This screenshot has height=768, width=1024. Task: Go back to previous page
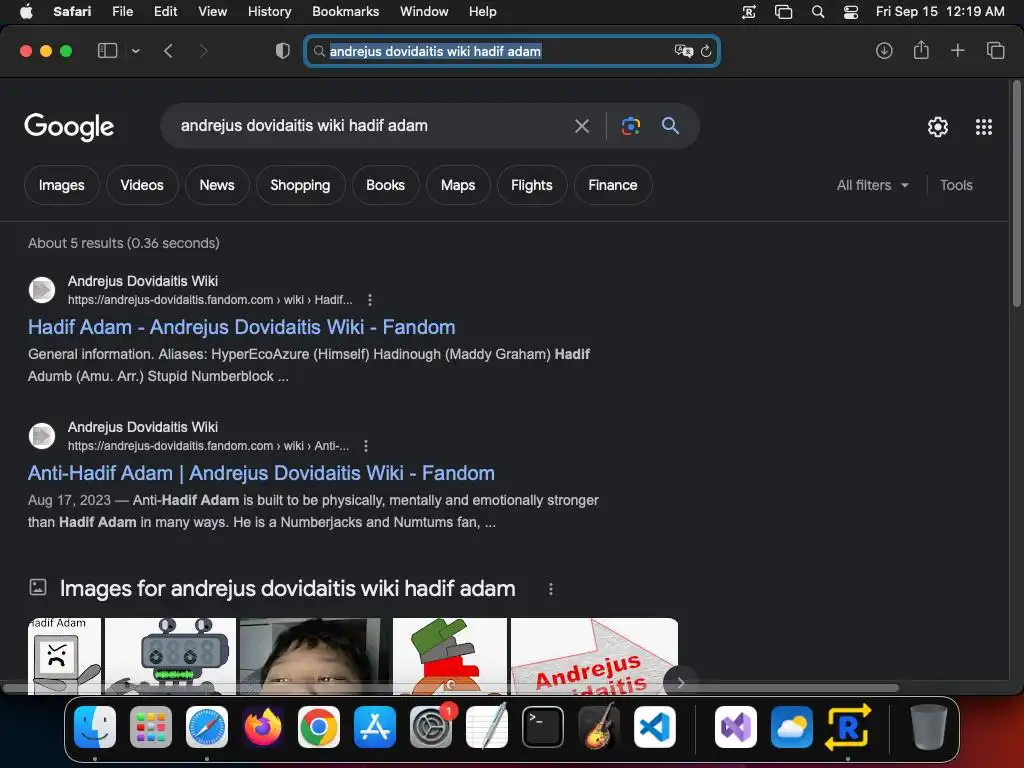click(168, 51)
